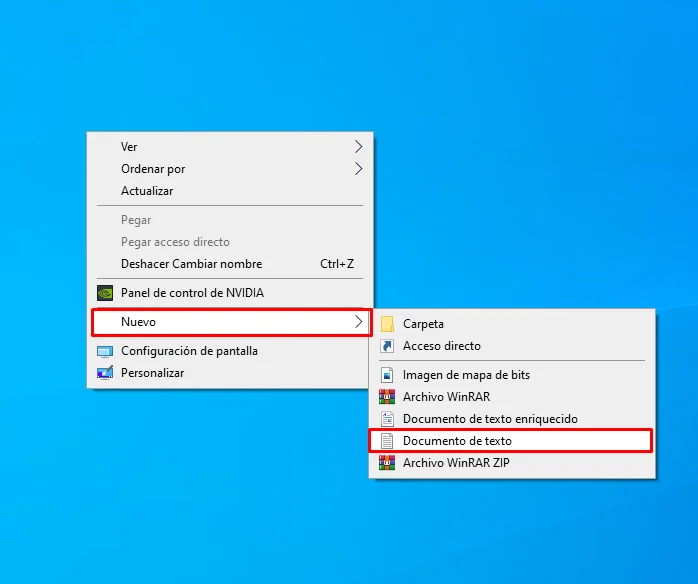Click the Imagen de mapa de bits icon
The height and width of the screenshot is (584, 698).
(387, 375)
